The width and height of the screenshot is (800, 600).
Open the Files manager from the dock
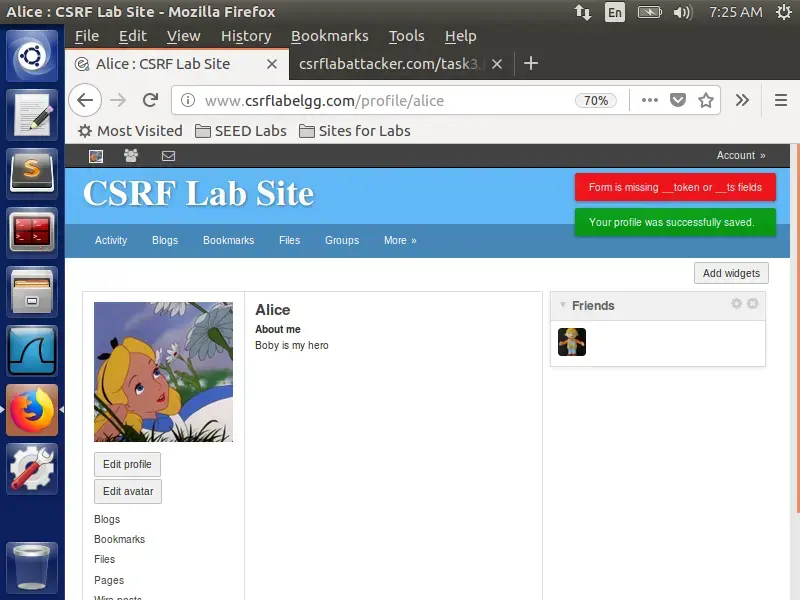32,292
